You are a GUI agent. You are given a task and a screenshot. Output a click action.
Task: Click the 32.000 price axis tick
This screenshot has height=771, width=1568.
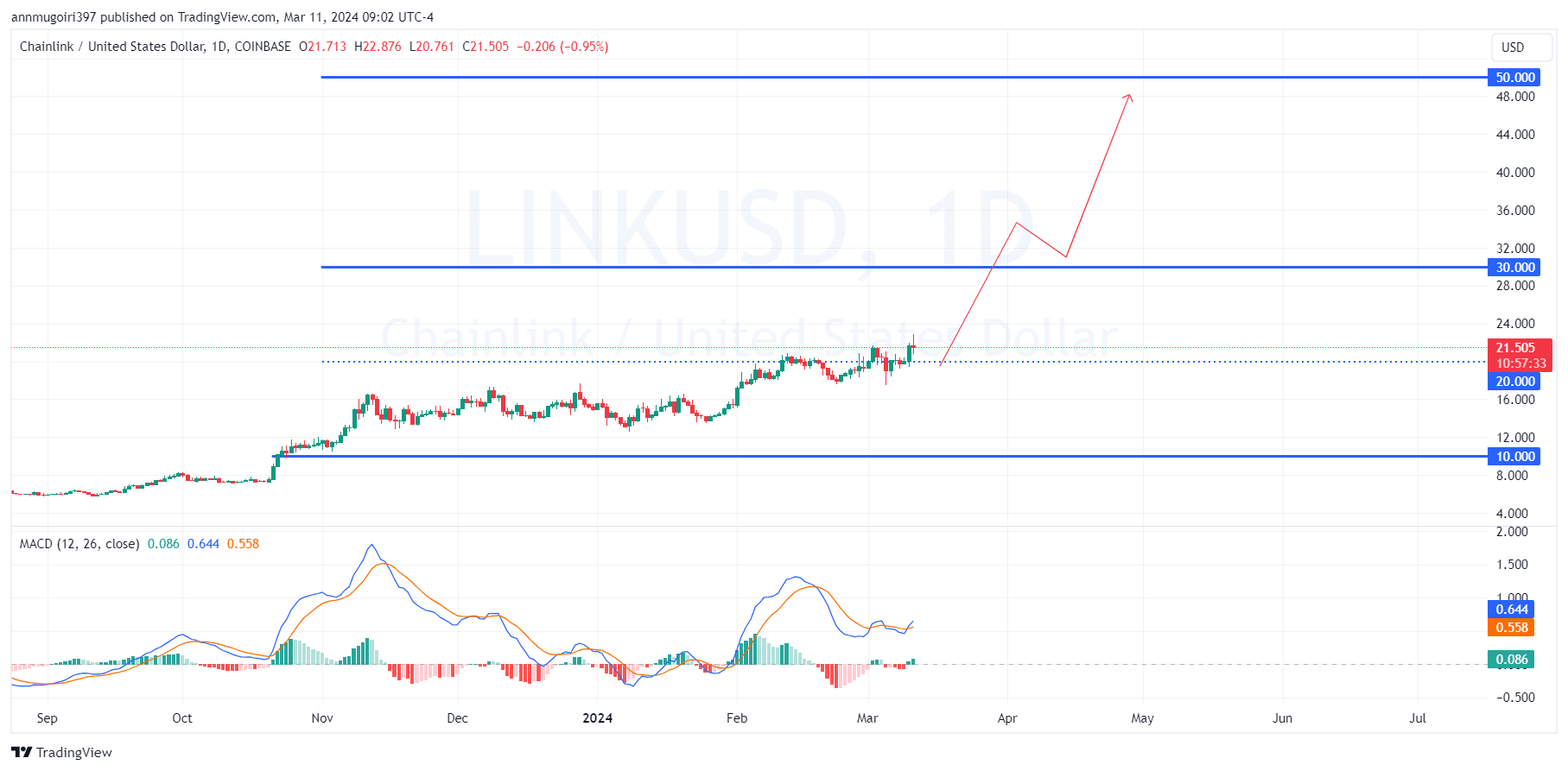click(x=1515, y=249)
